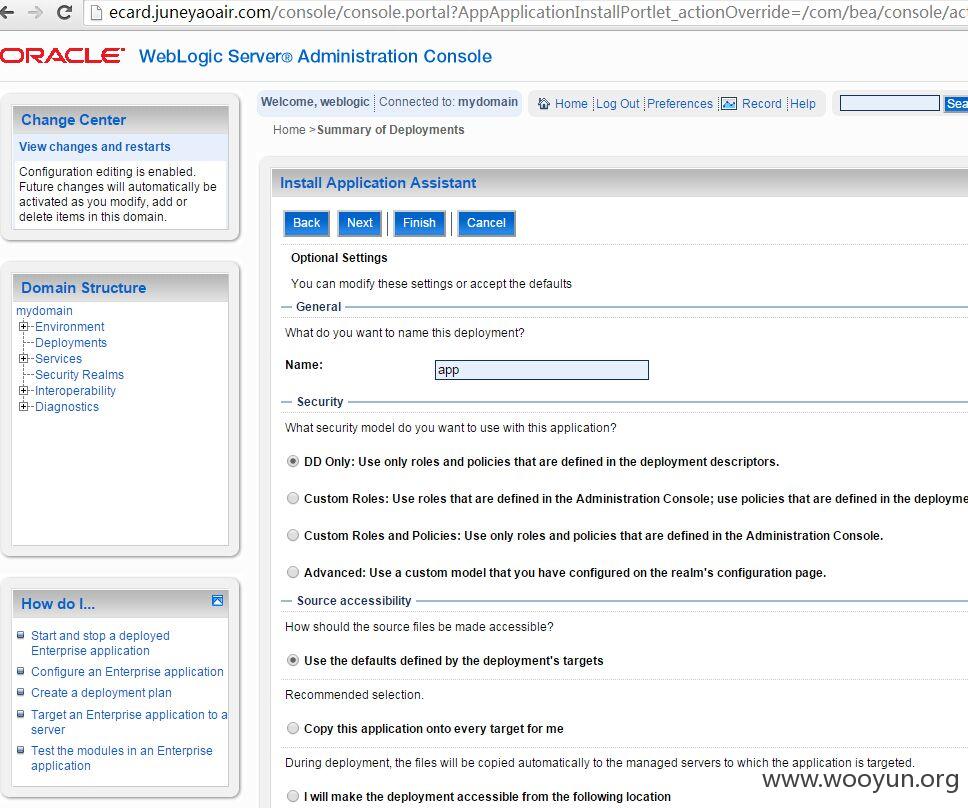Click the deployment Name input field

(x=541, y=370)
